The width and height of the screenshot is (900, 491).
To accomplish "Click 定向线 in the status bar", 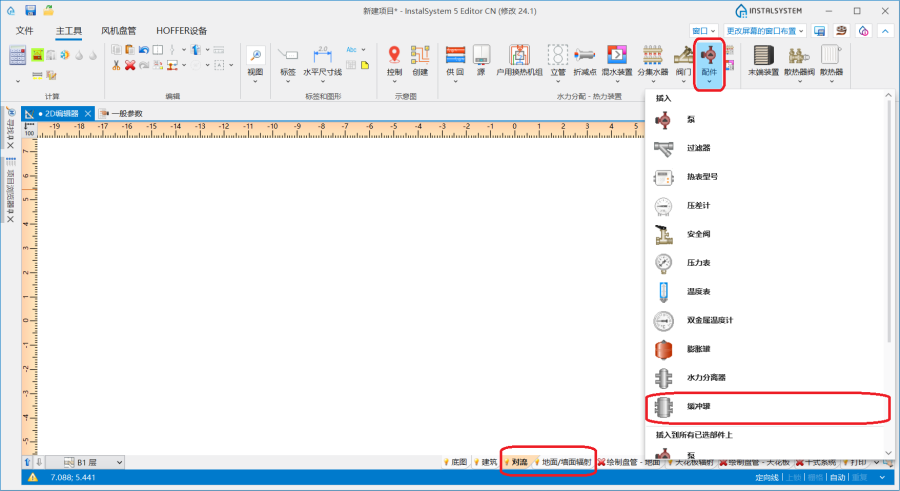I will pyautogui.click(x=766, y=478).
